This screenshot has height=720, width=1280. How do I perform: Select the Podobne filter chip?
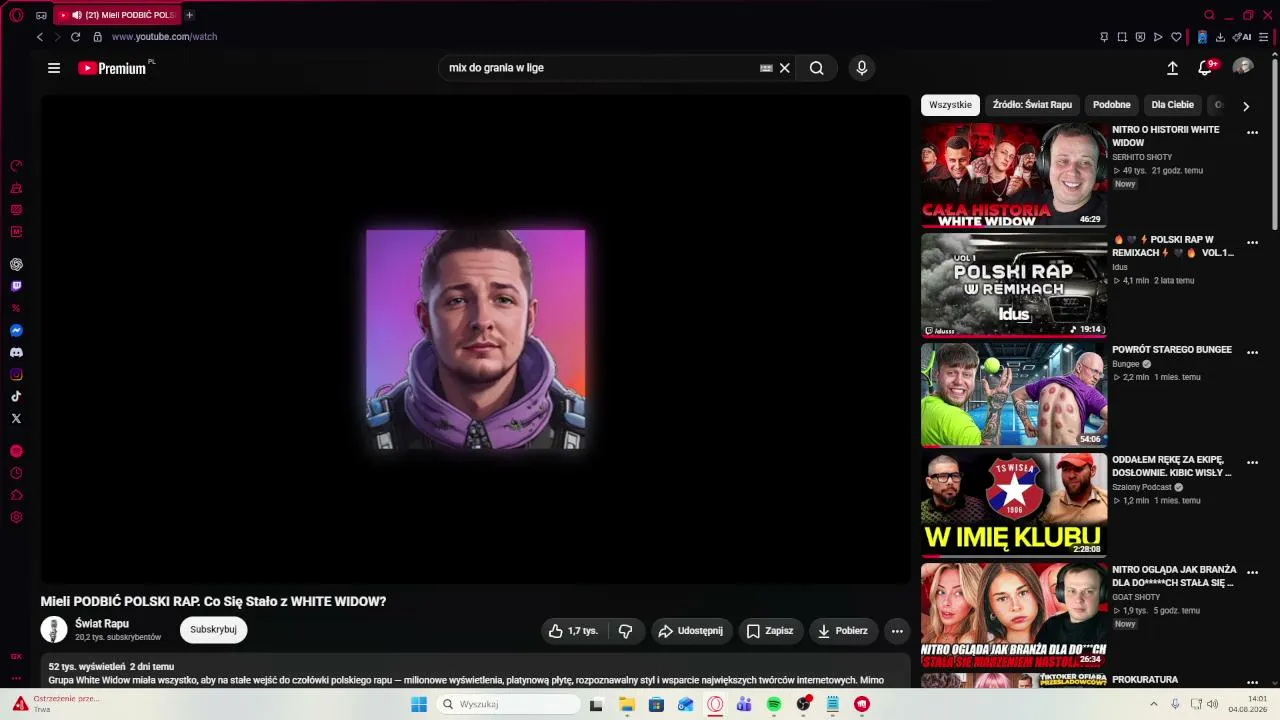(x=1112, y=105)
